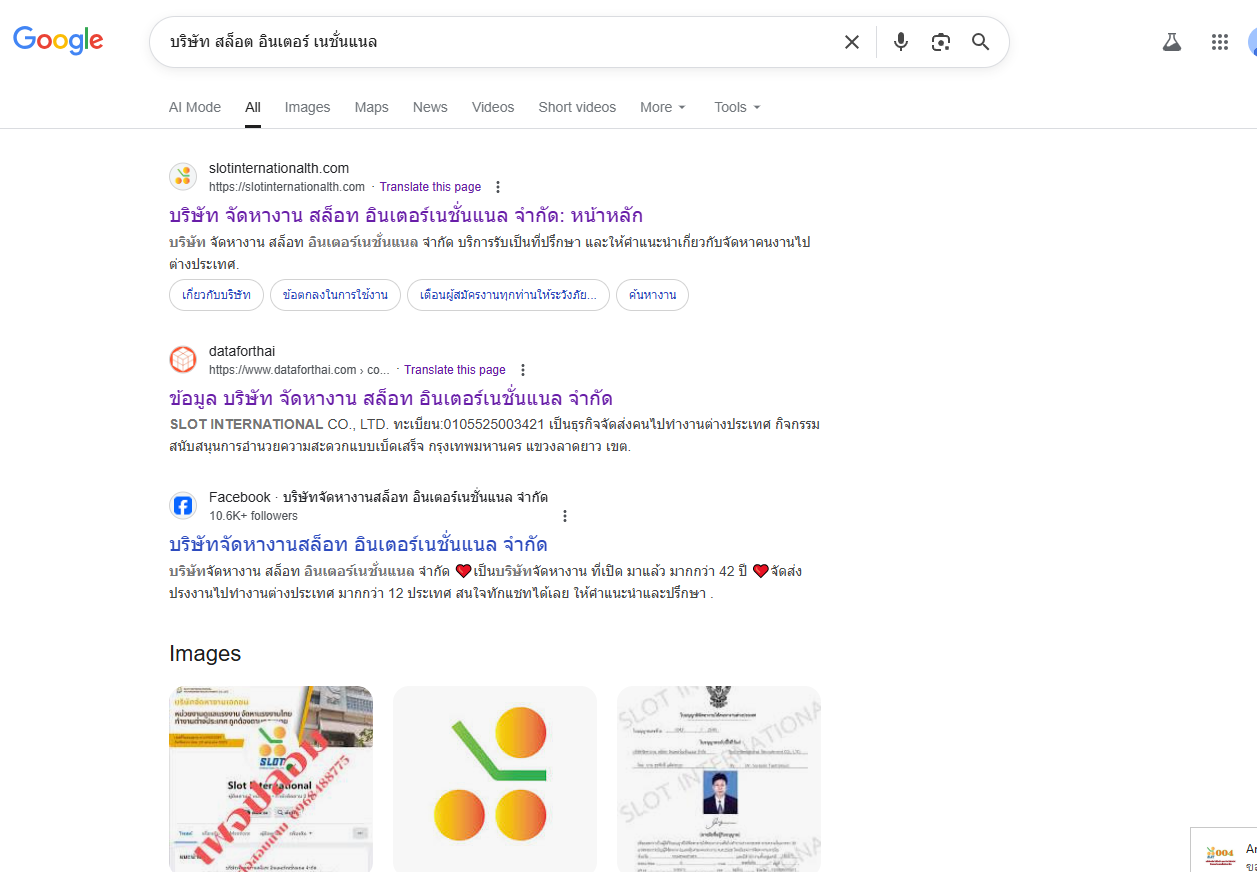Open more options for dataforthai result
The height and width of the screenshot is (872, 1257).
coord(523,370)
